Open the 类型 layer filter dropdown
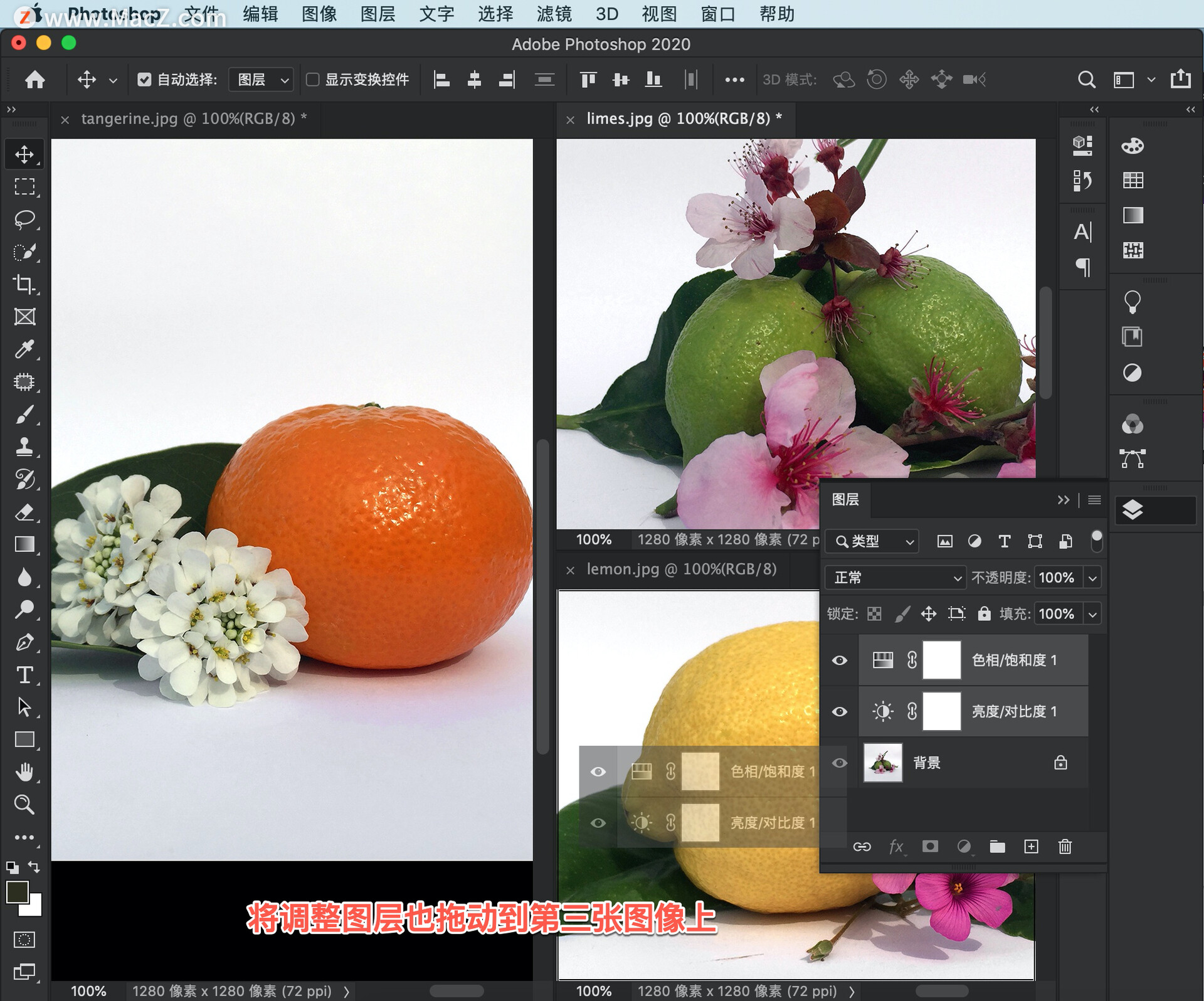The image size is (1204, 1001). (872, 541)
